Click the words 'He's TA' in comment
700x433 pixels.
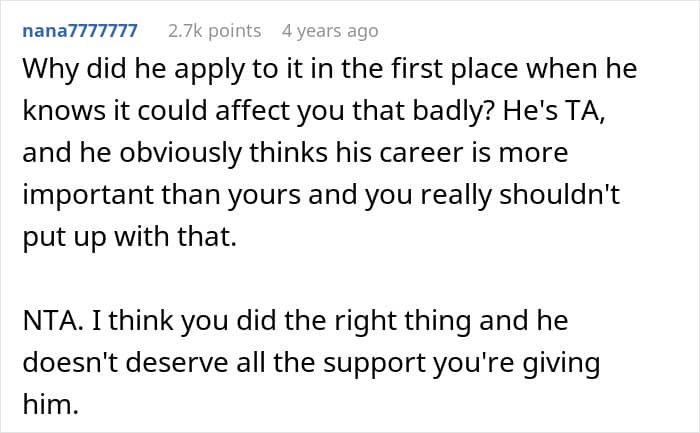coord(554,111)
